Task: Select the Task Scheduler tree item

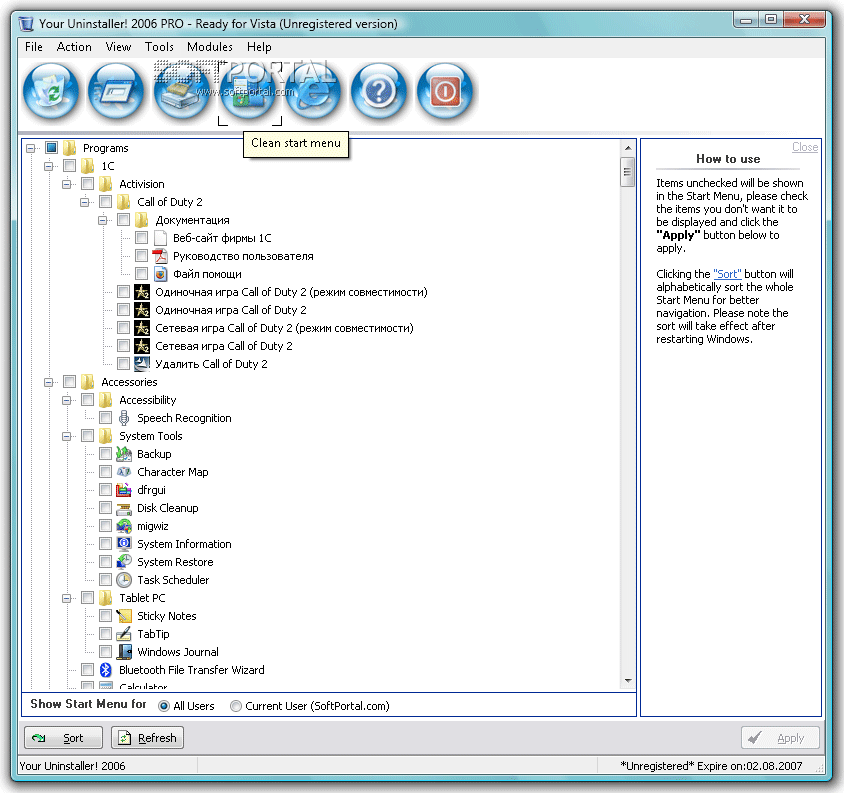Action: 173,580
